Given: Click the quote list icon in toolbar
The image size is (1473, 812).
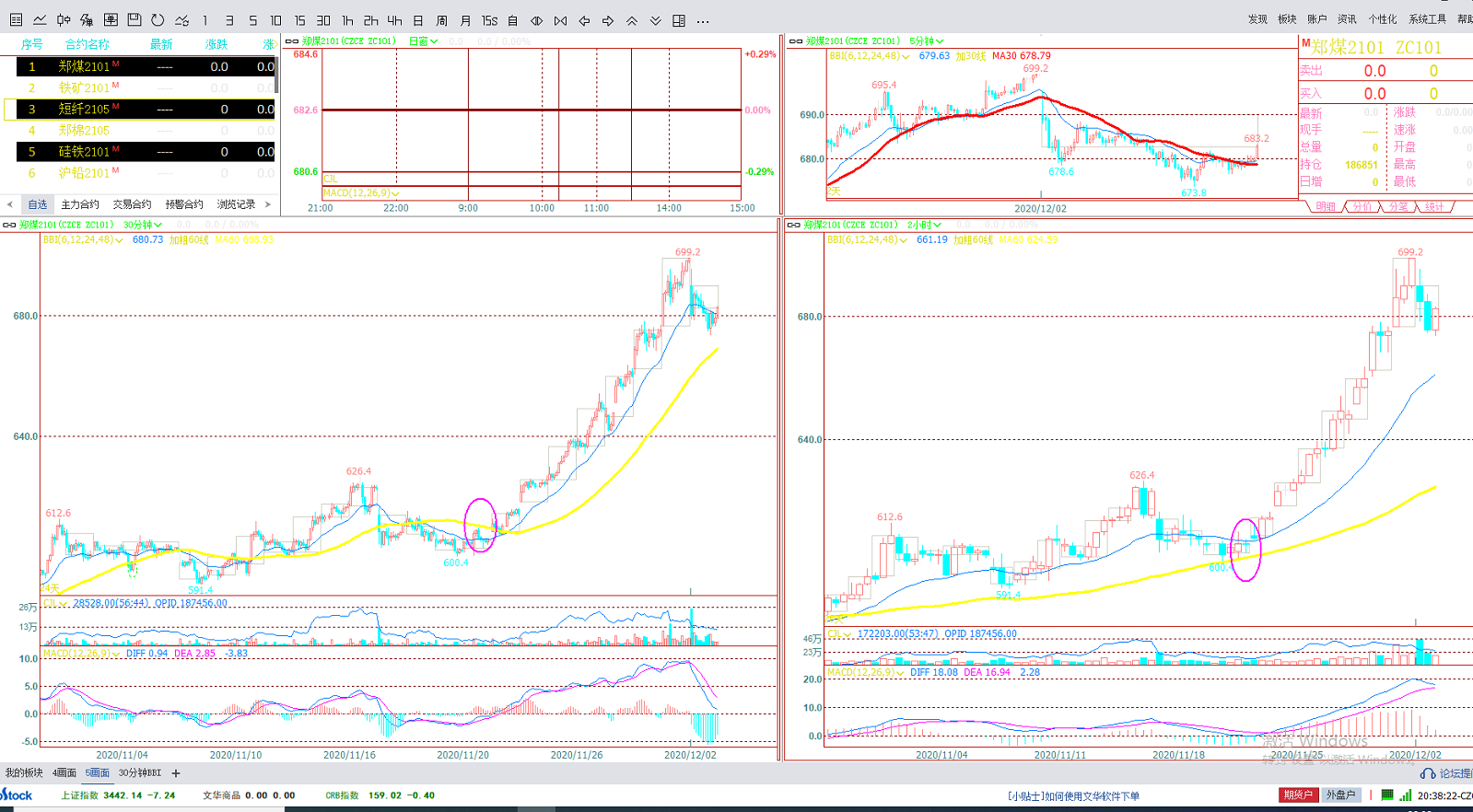Looking at the screenshot, I should tap(16, 19).
